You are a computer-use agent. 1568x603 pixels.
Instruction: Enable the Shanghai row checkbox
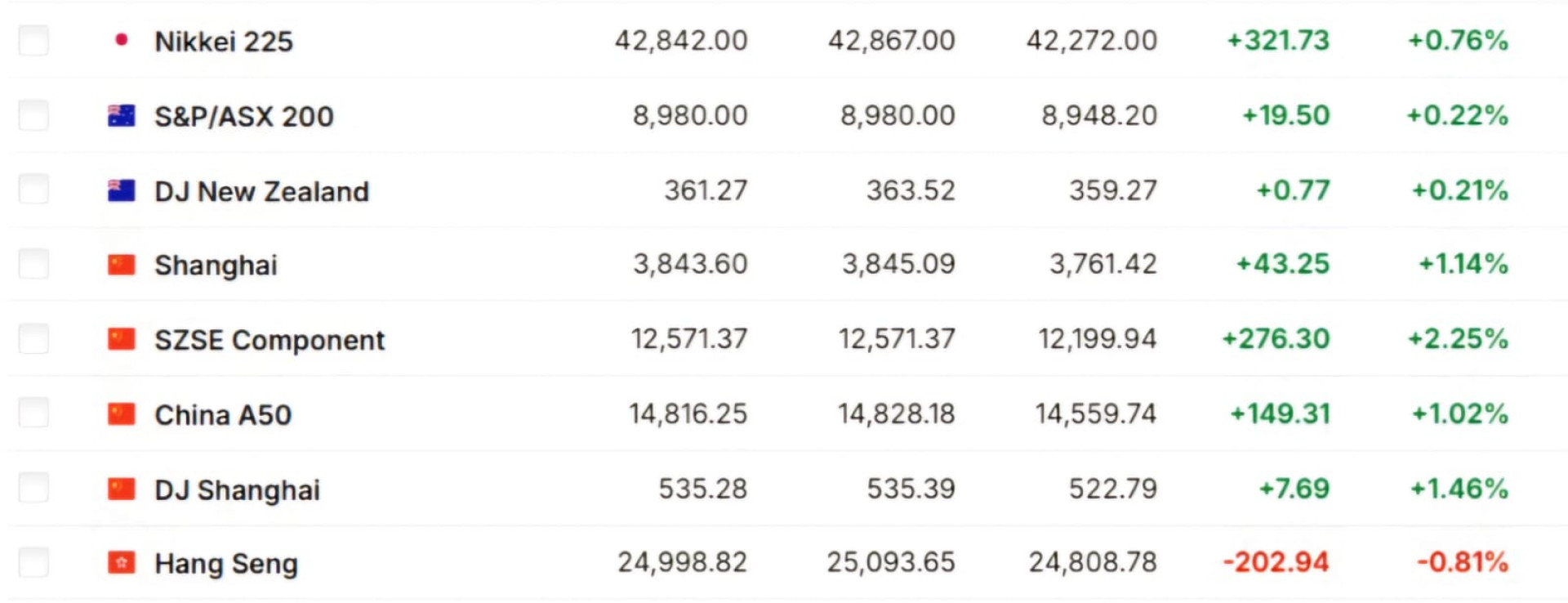[33, 264]
